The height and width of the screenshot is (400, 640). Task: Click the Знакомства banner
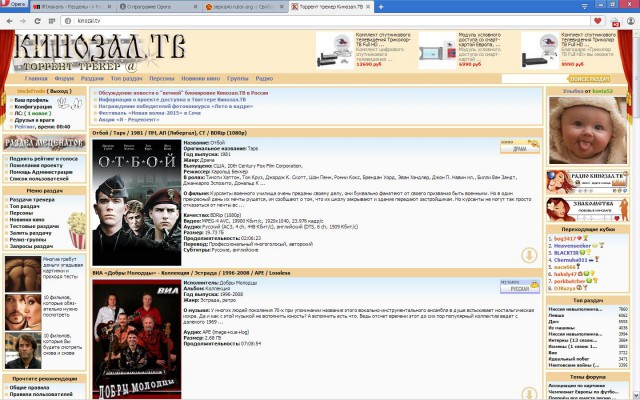point(588,210)
